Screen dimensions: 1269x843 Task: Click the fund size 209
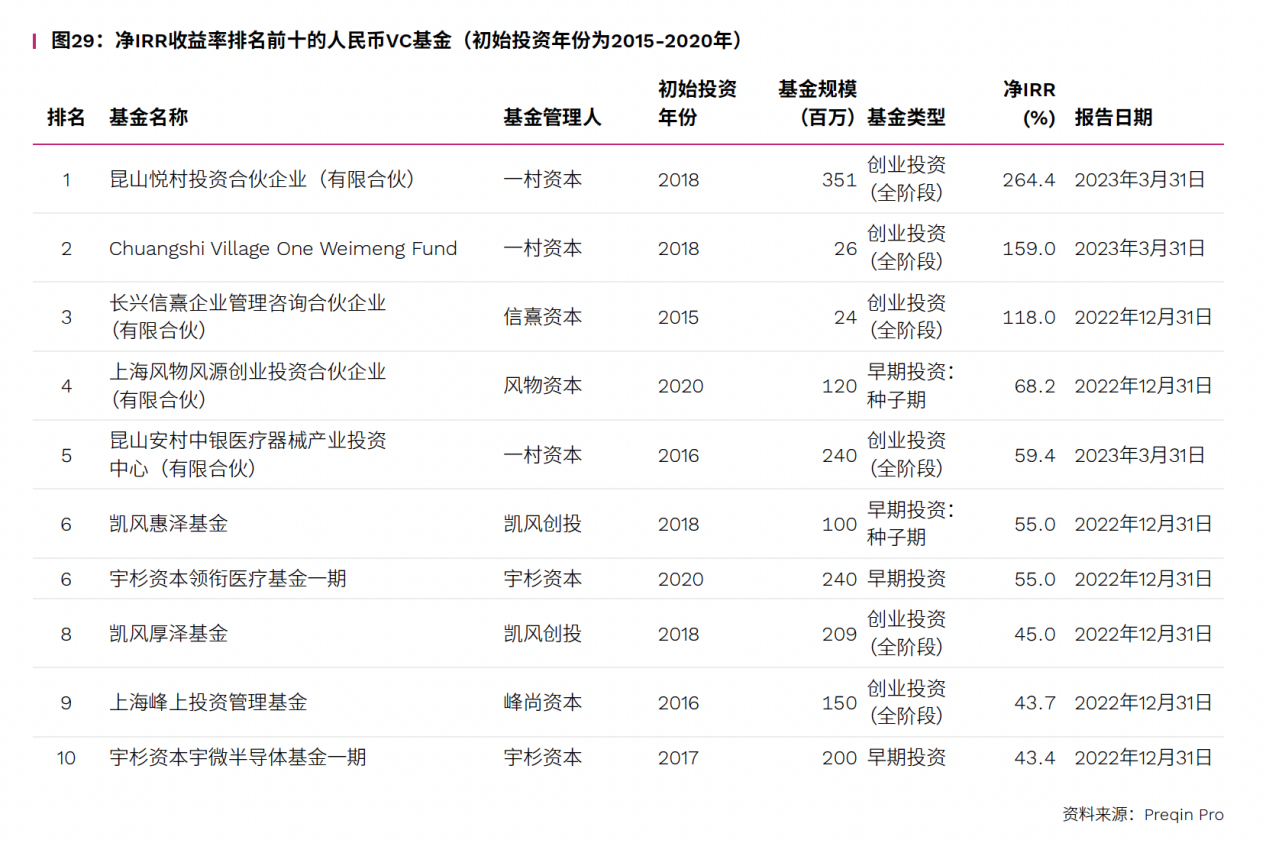coord(840,634)
